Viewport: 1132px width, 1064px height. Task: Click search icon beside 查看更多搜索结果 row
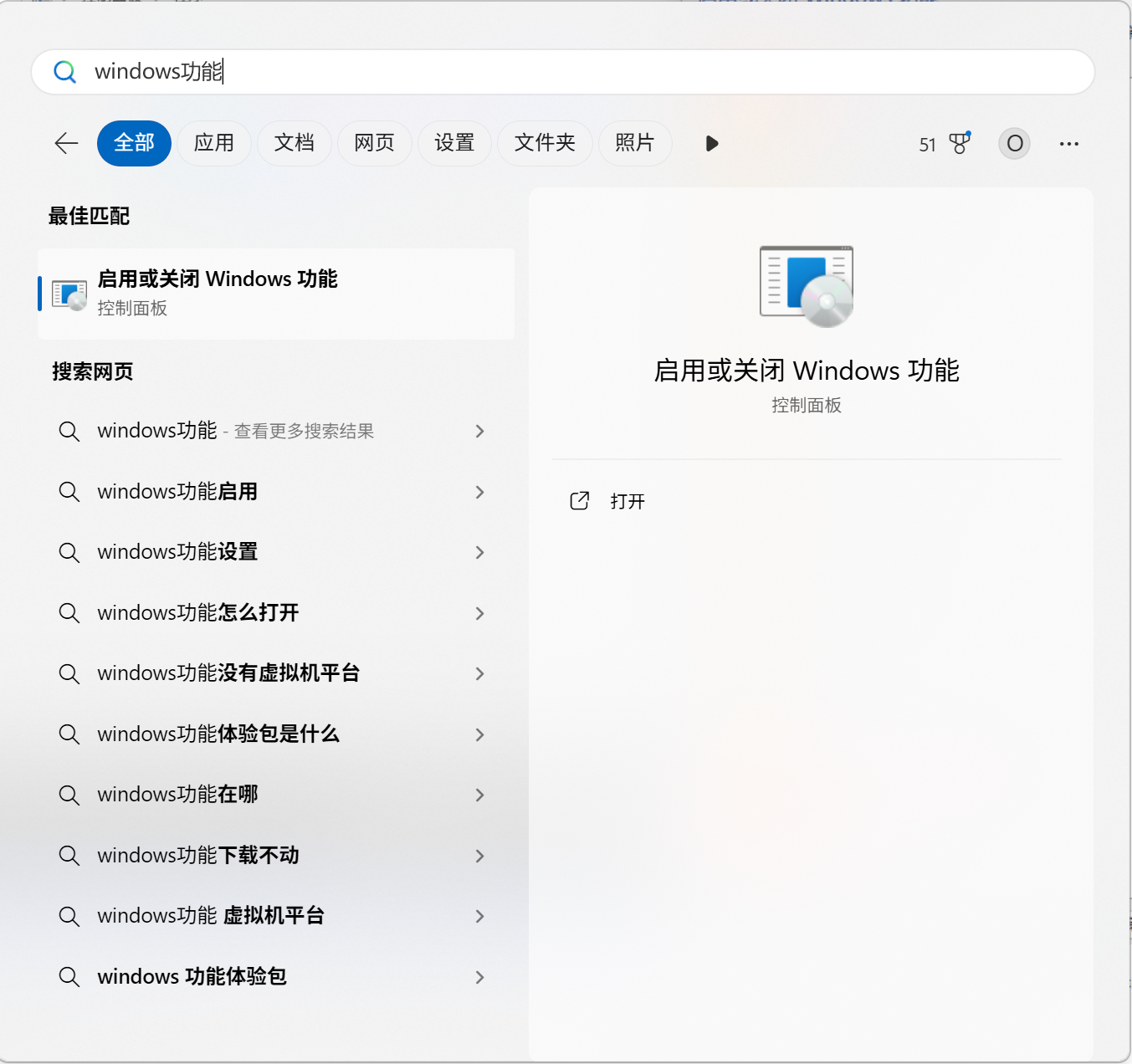point(69,432)
